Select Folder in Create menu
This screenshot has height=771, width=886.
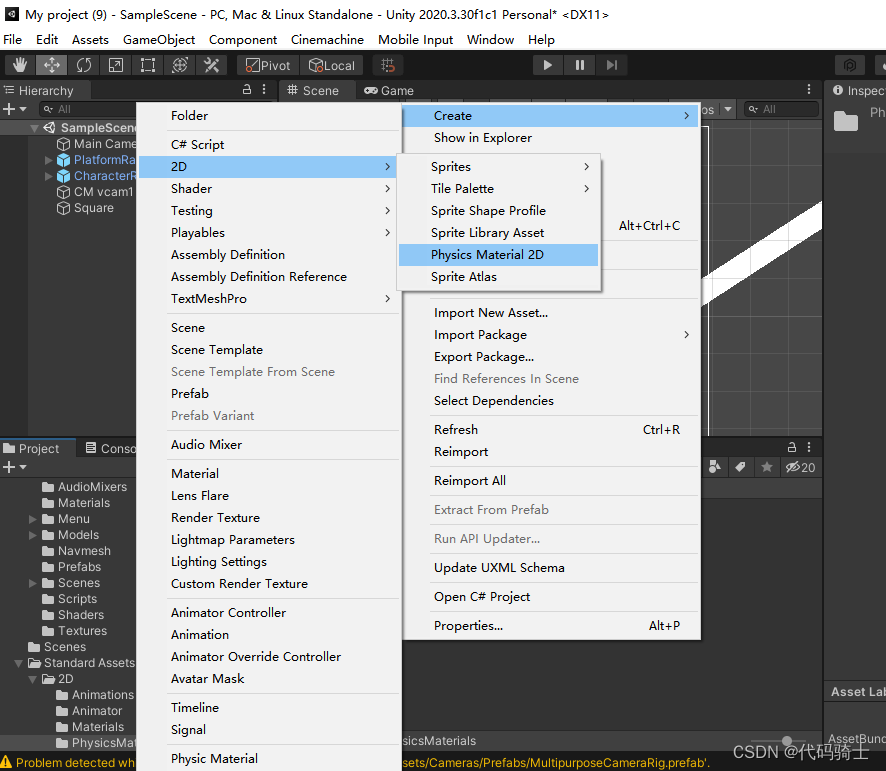pyautogui.click(x=268, y=116)
